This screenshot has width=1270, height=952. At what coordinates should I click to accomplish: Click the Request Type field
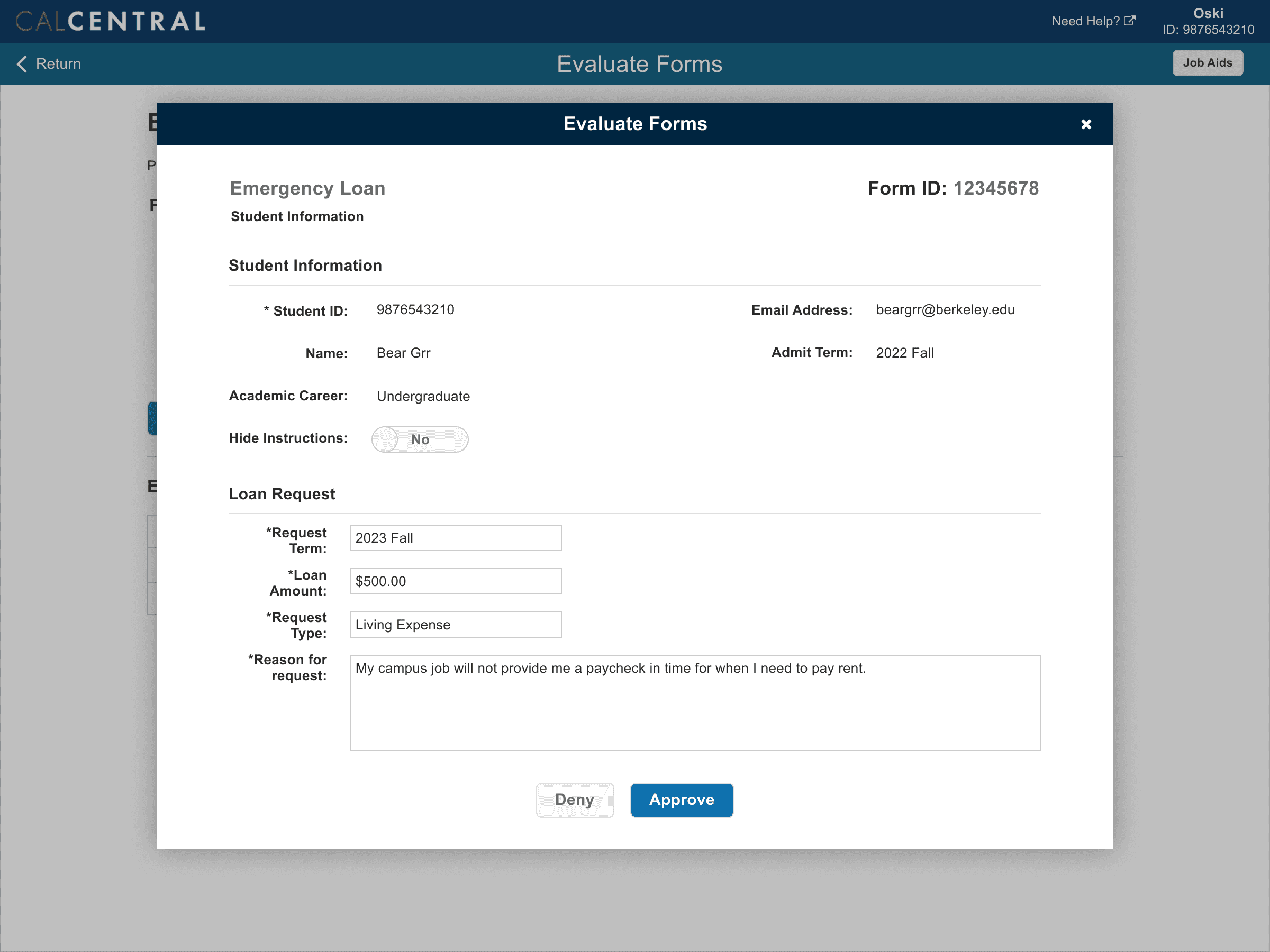click(455, 624)
